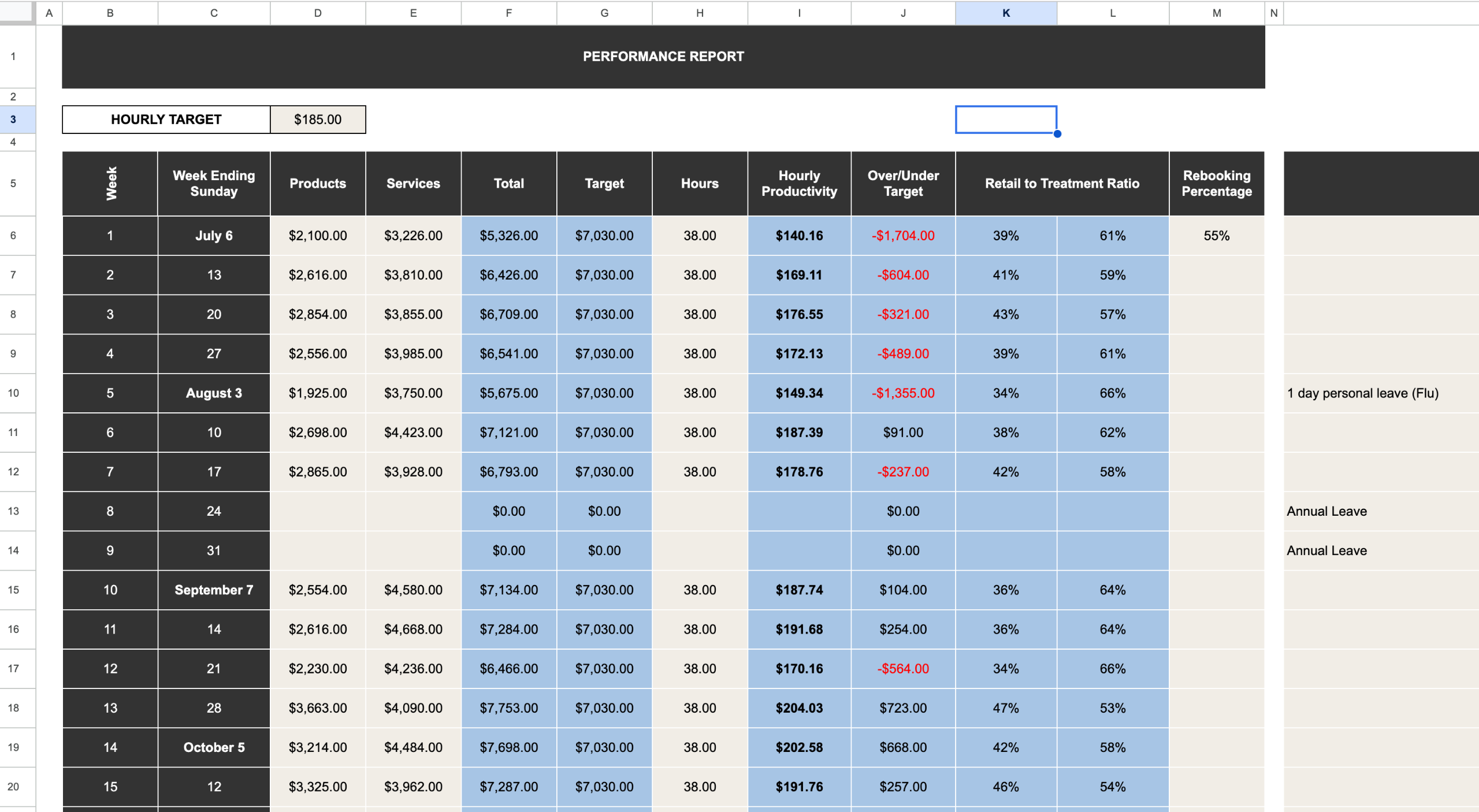This screenshot has height=812, width=1479.
Task: Select the select-all corner box
Action: pyautogui.click(x=16, y=12)
